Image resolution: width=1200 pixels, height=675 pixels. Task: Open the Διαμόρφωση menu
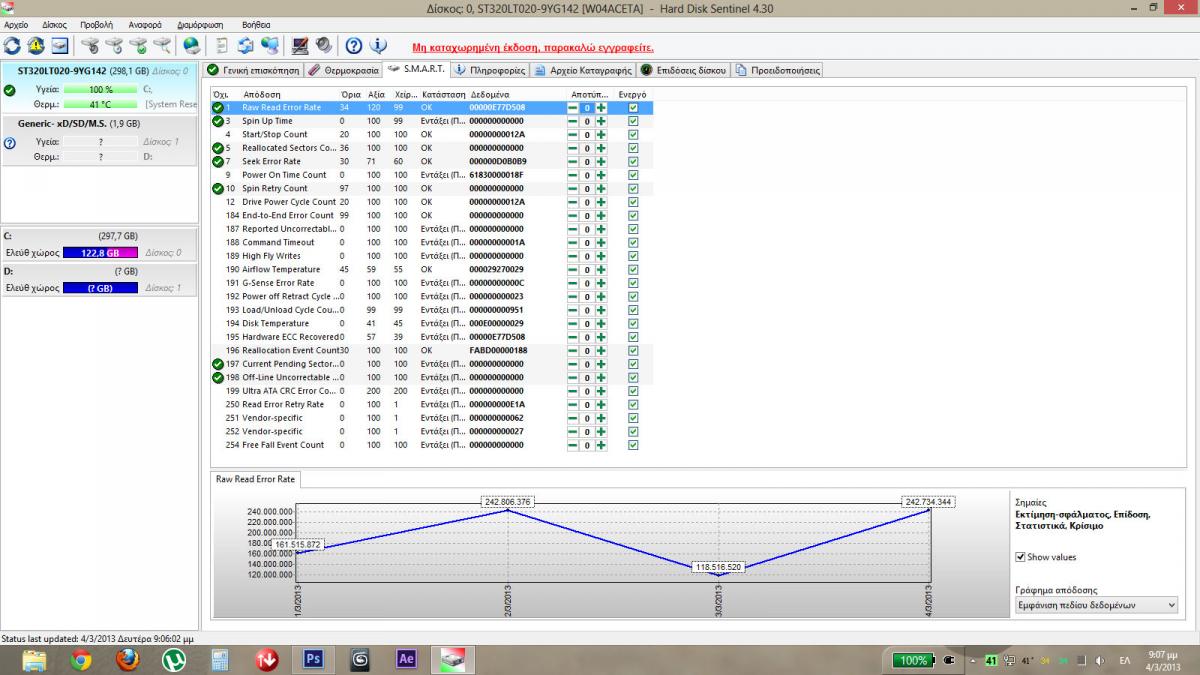(x=199, y=24)
